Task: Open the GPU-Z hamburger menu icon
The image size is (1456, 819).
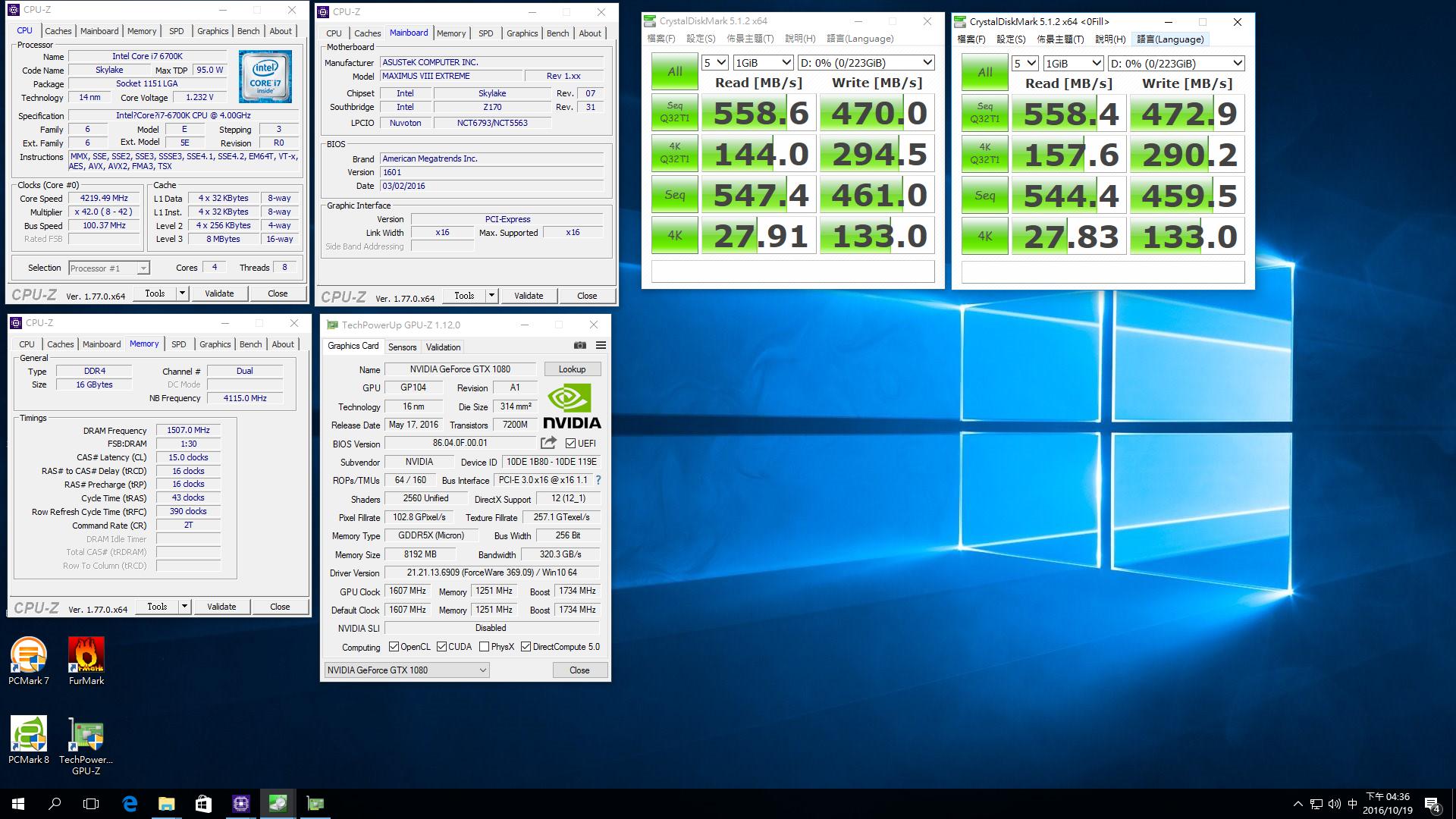Action: point(601,346)
